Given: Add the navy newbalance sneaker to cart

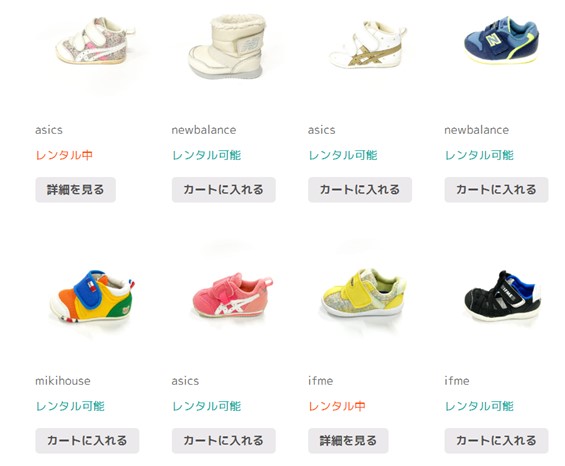Looking at the screenshot, I should (496, 190).
